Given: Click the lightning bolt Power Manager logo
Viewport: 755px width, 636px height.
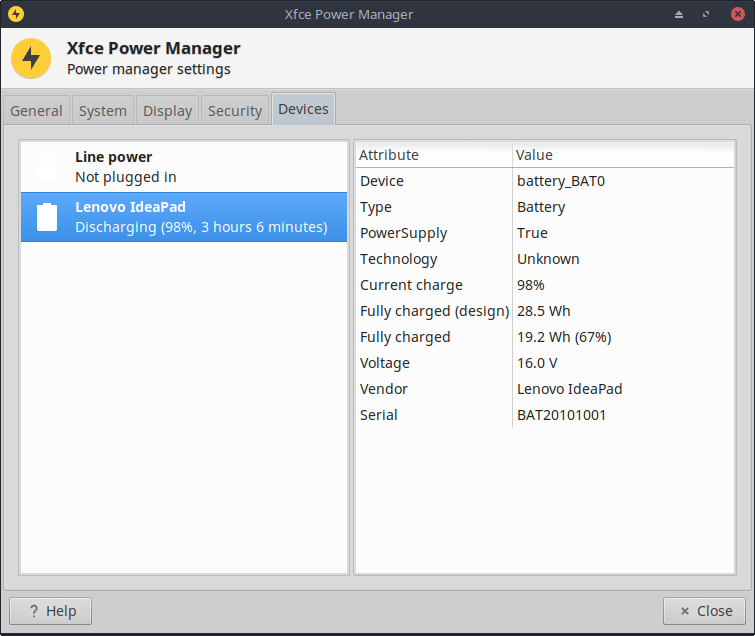Looking at the screenshot, I should click(x=31, y=58).
